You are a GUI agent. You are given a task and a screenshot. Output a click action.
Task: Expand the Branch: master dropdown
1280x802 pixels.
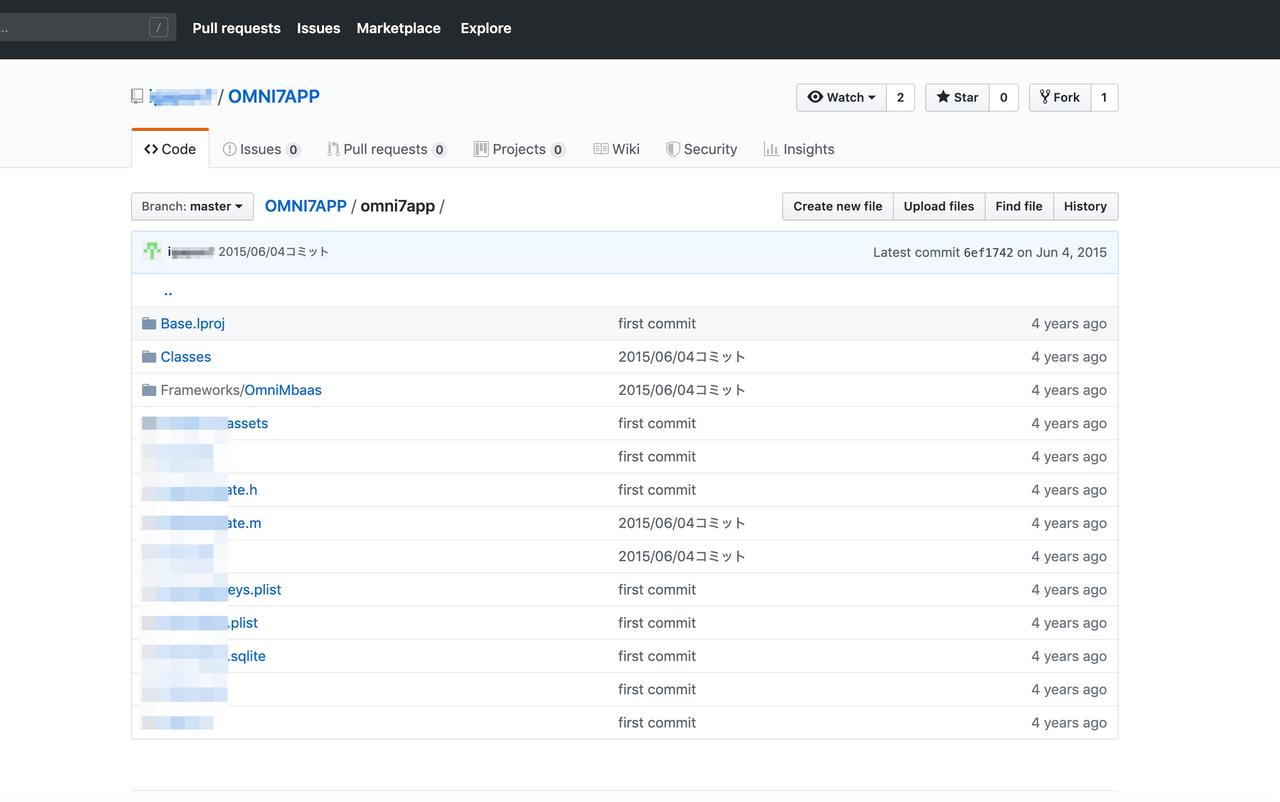(x=192, y=206)
